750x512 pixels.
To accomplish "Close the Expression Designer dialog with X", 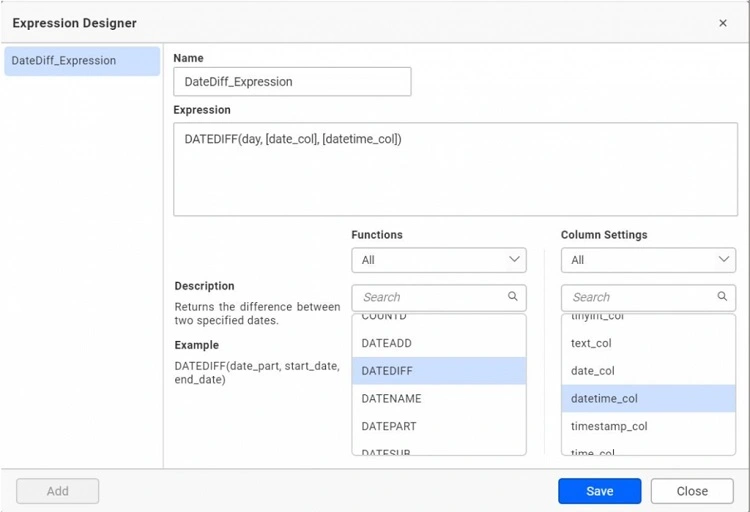I will (723, 23).
